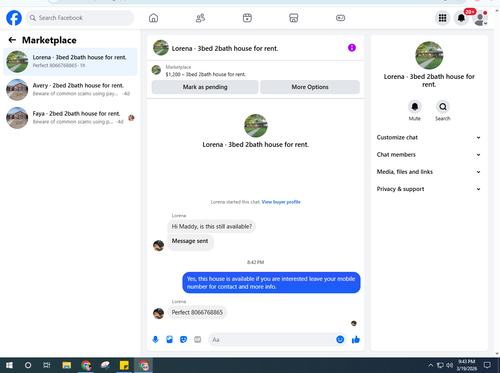Open the Reels video icon
Viewport: 500px width, 373px height.
click(247, 18)
